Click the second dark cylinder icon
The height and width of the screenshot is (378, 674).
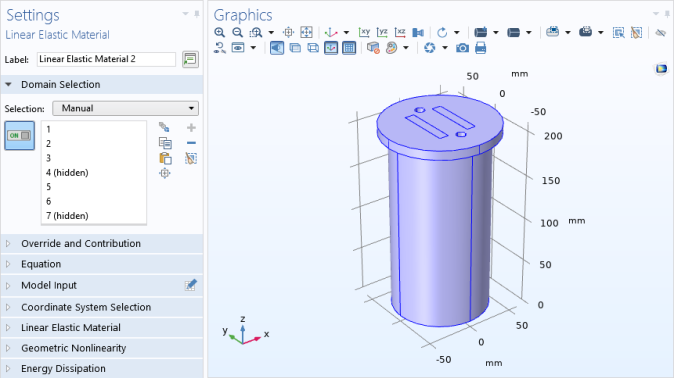514,32
